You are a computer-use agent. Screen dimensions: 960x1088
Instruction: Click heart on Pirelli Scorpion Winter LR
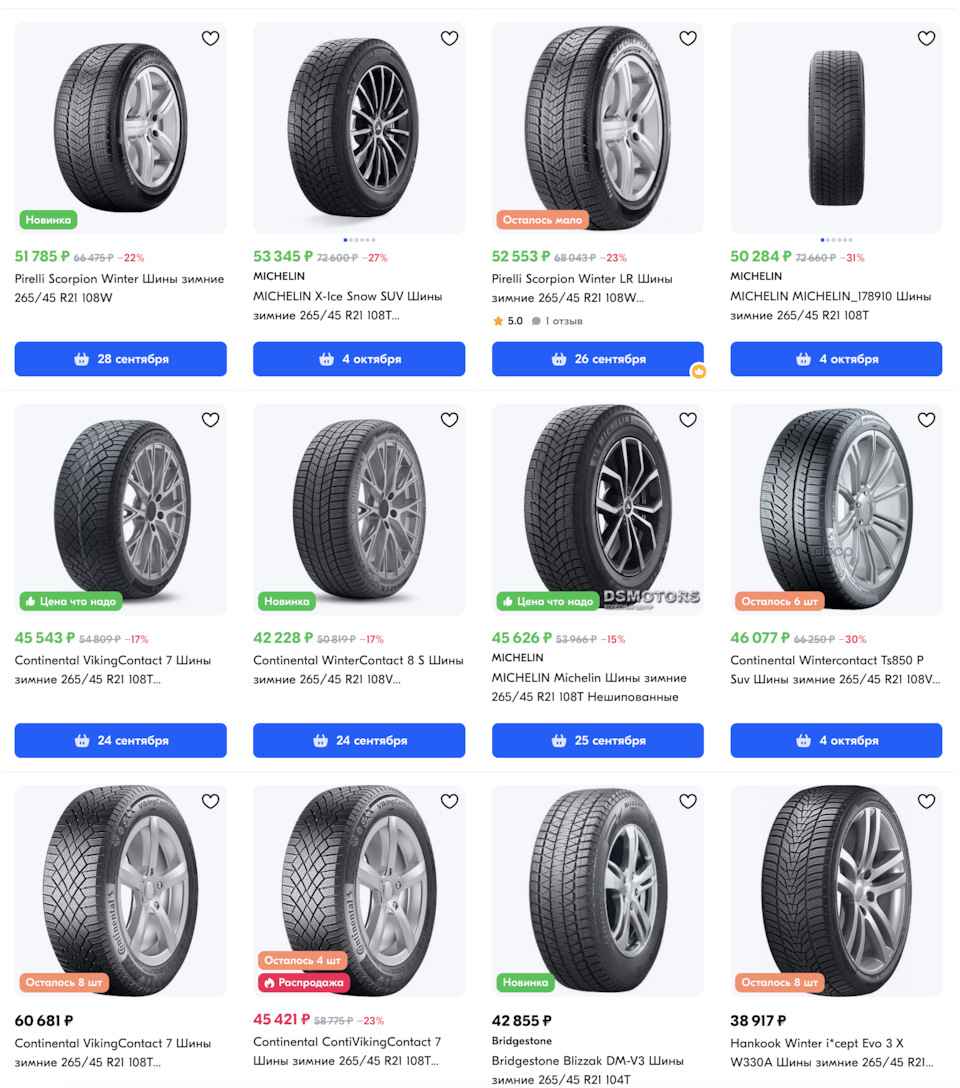(x=688, y=39)
